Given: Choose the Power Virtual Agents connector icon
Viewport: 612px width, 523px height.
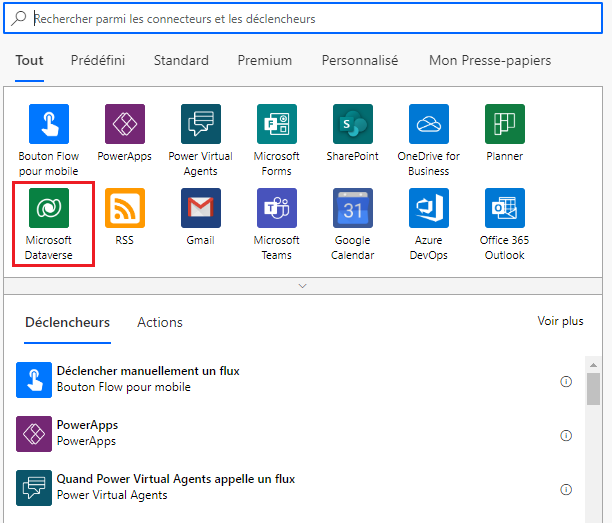Looking at the screenshot, I should click(201, 124).
